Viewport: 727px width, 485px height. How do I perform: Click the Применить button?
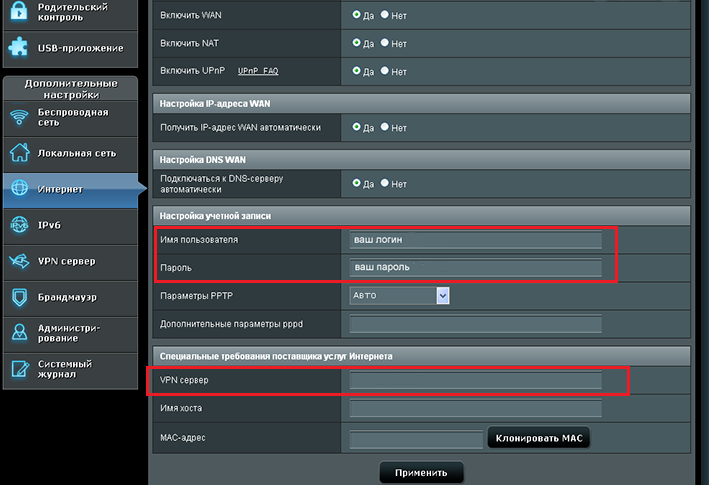click(x=421, y=472)
